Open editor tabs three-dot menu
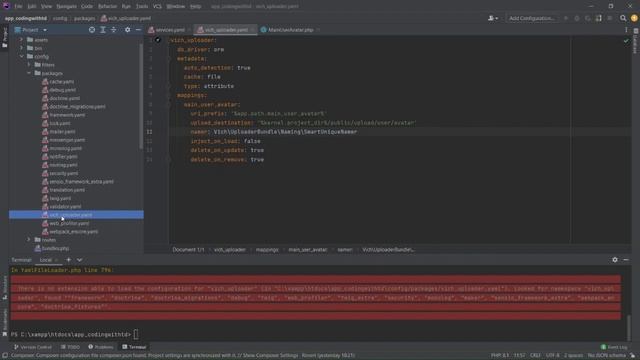The height and width of the screenshot is (360, 640). click(x=626, y=30)
